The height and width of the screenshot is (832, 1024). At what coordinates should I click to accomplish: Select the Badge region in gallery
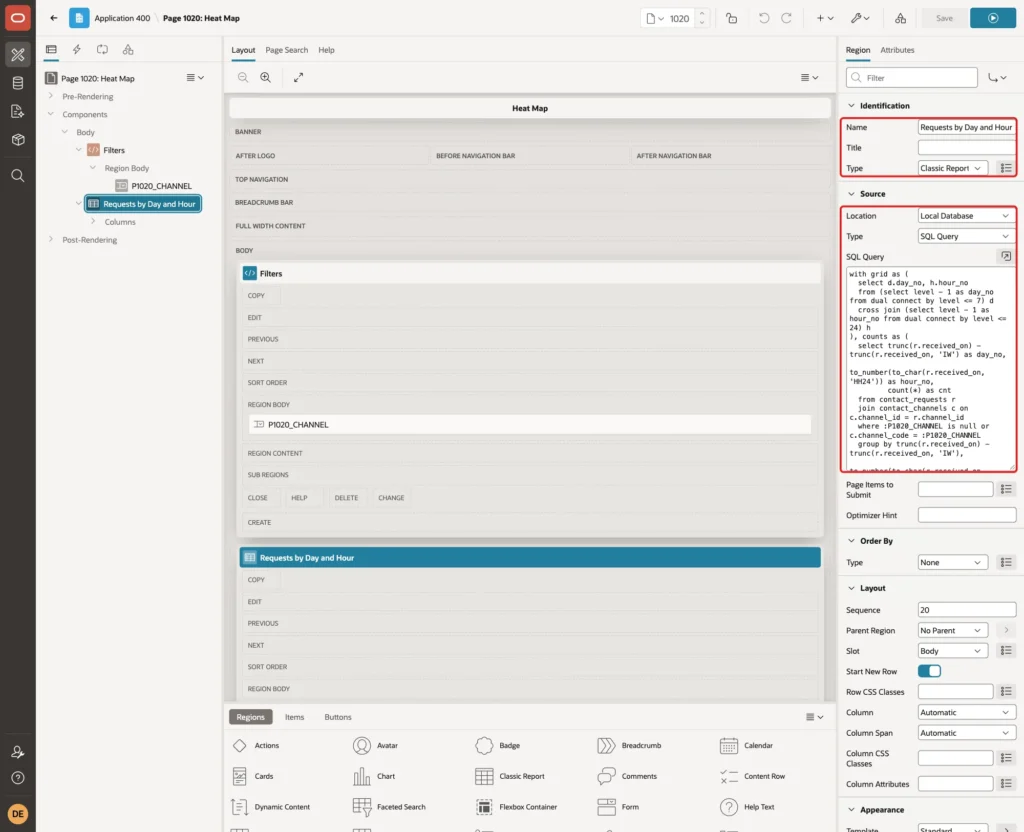coord(498,745)
